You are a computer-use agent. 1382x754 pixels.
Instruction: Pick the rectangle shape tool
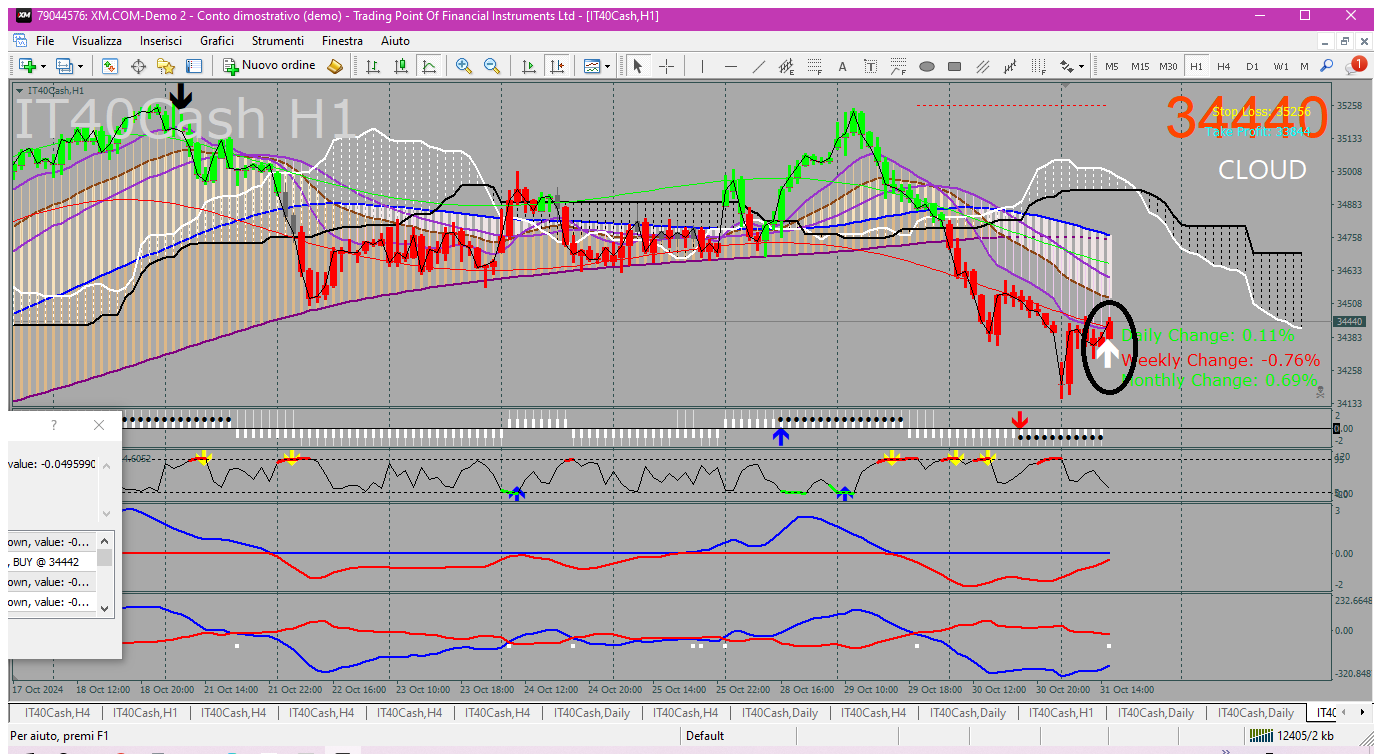[955, 66]
